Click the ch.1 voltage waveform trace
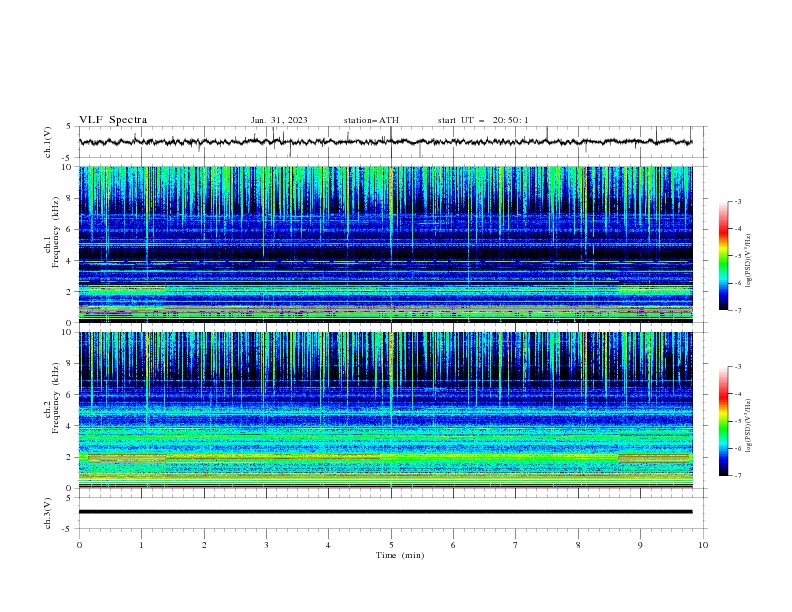Image resolution: width=792 pixels, height=612 pixels. click(x=385, y=142)
